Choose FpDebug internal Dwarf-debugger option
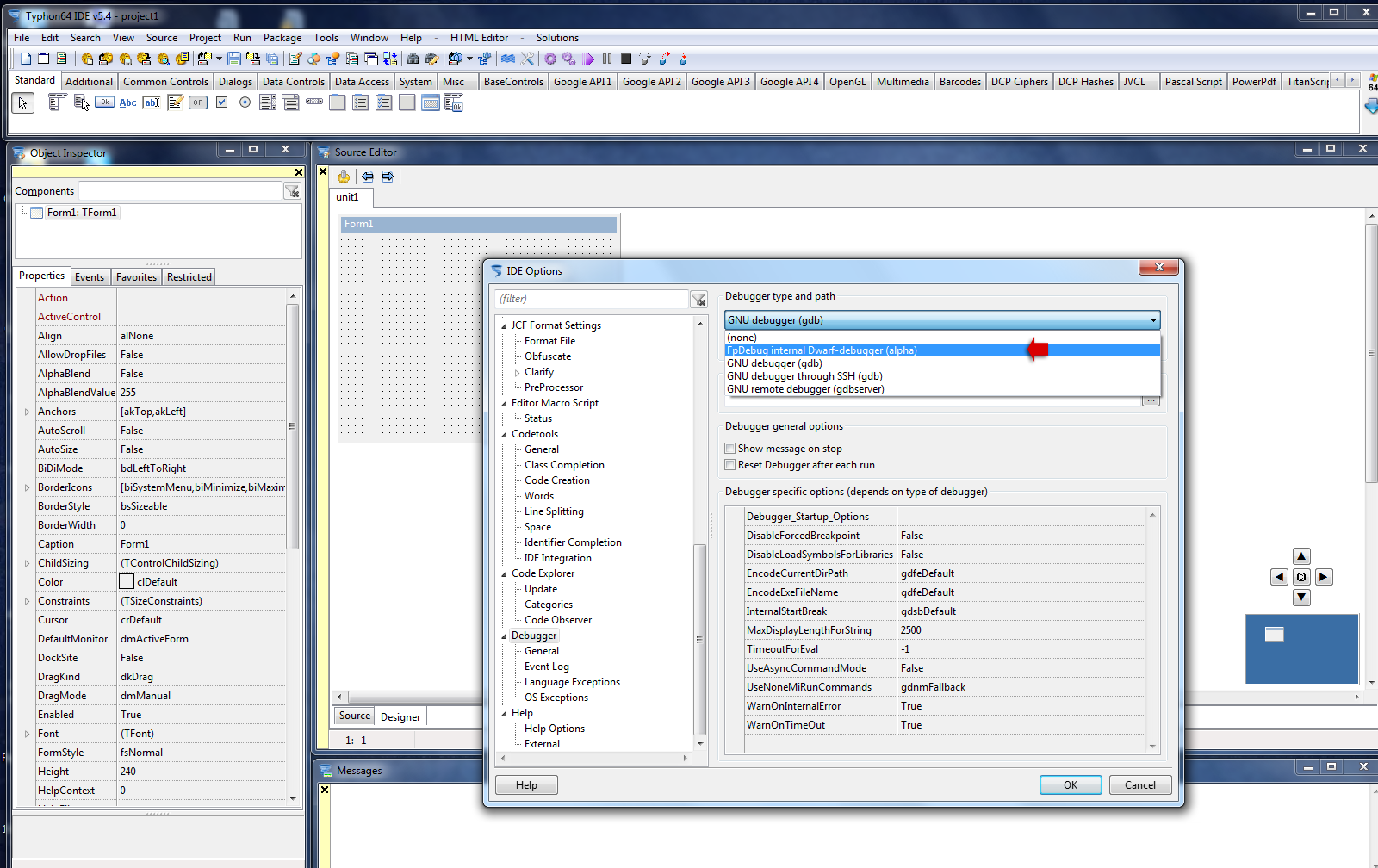1378x868 pixels. 942,350
